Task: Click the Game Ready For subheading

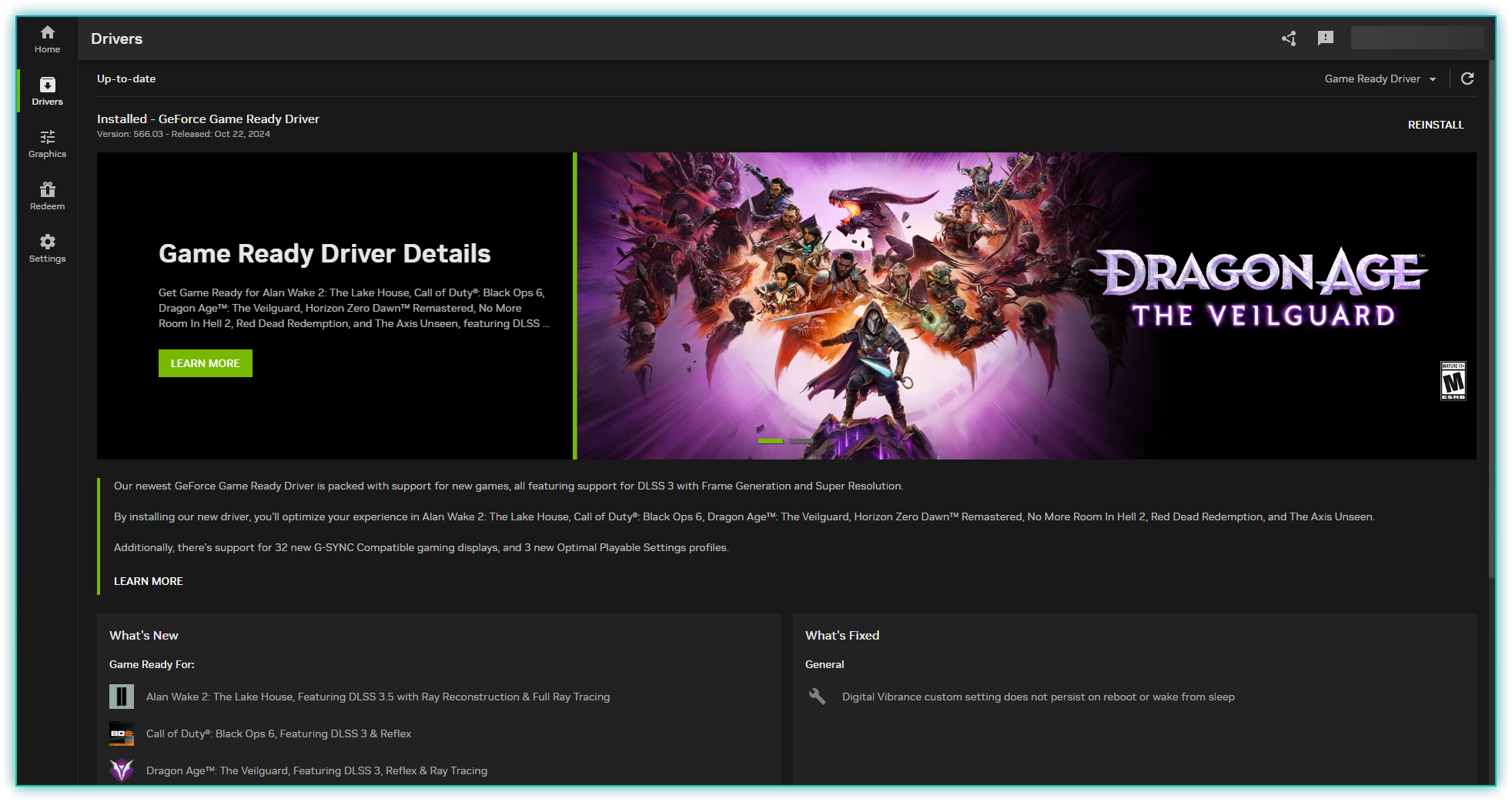Action: tap(152, 664)
